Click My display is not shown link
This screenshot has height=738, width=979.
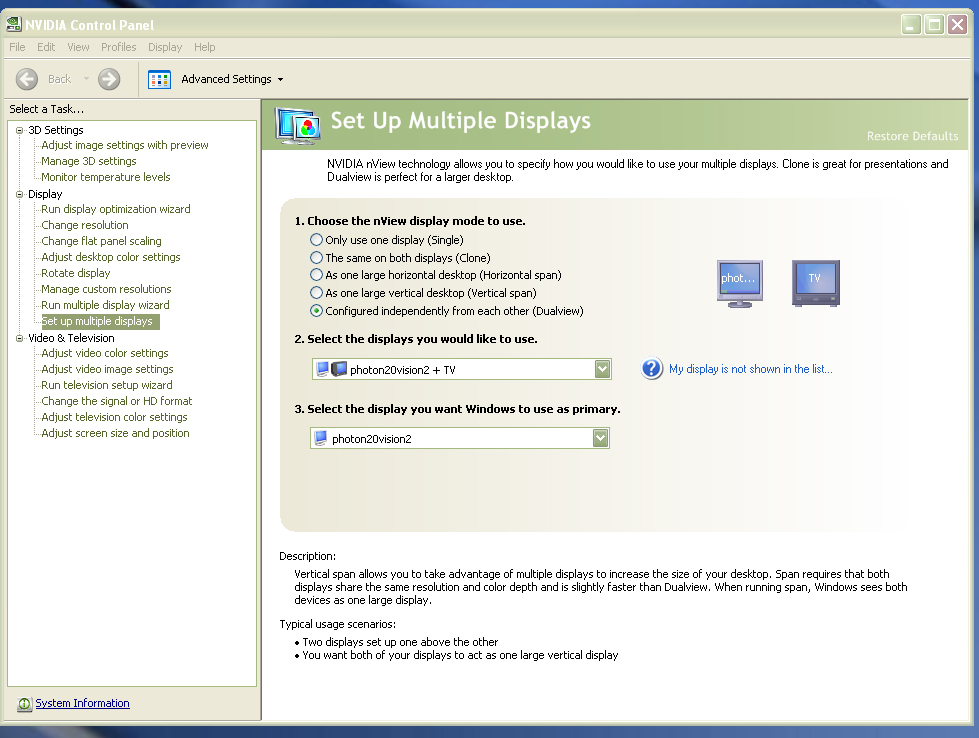point(750,369)
